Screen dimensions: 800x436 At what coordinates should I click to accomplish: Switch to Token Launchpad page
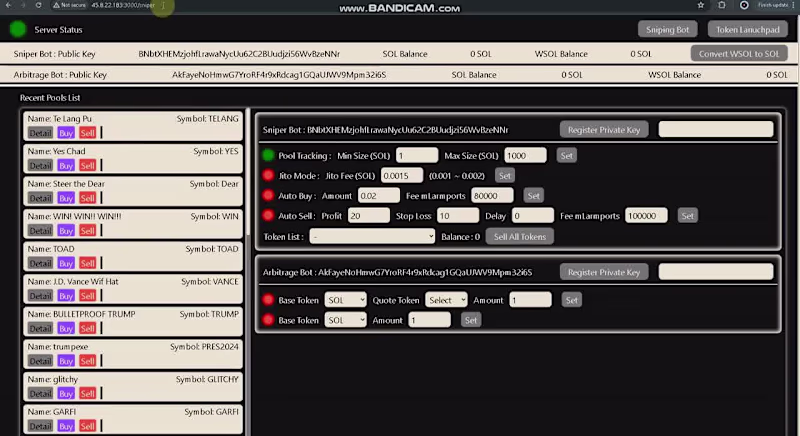coord(747,30)
